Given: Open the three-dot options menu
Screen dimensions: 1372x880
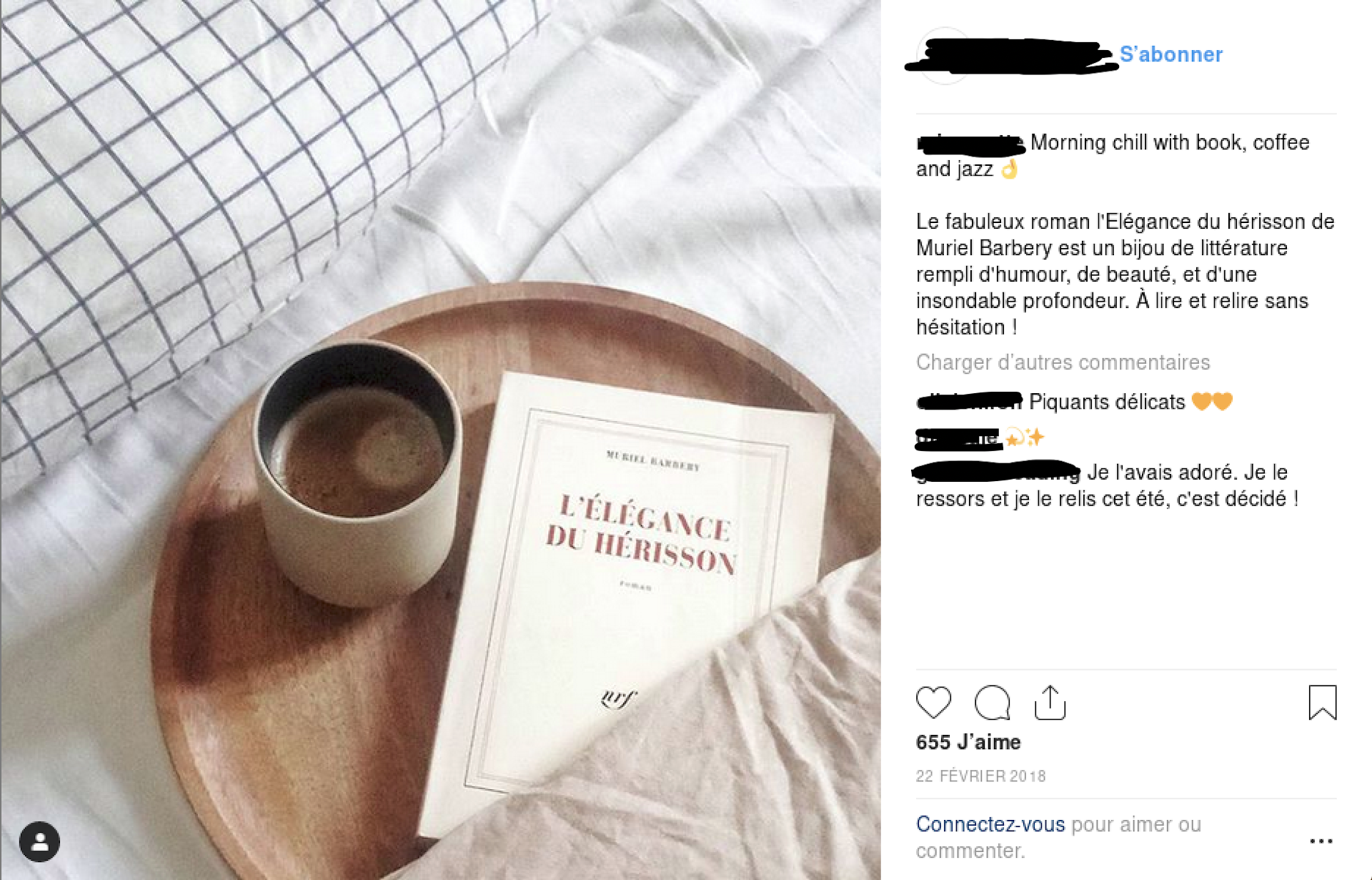Looking at the screenshot, I should click(x=1321, y=841).
